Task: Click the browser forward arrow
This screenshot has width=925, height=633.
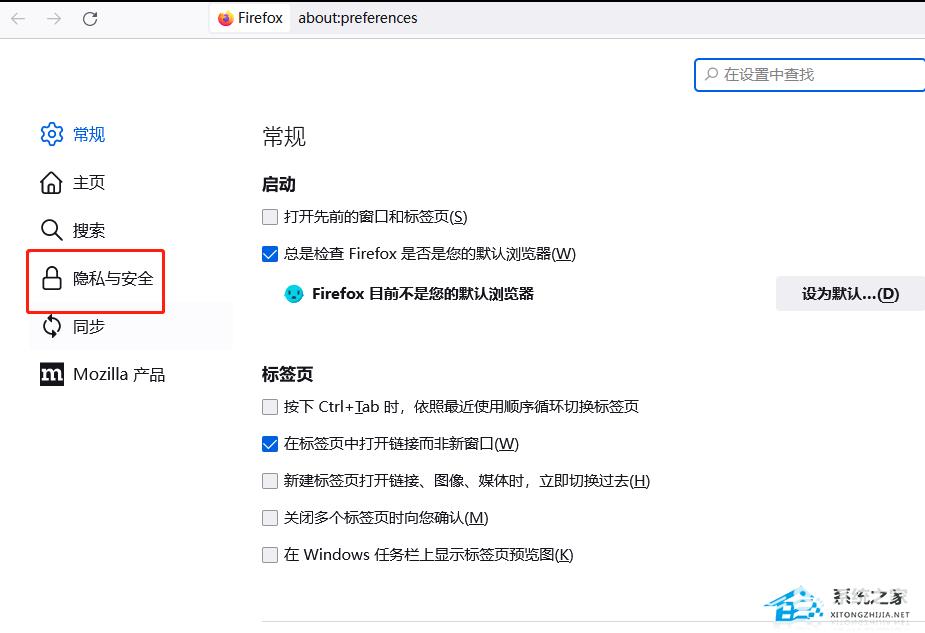Action: [x=54, y=19]
